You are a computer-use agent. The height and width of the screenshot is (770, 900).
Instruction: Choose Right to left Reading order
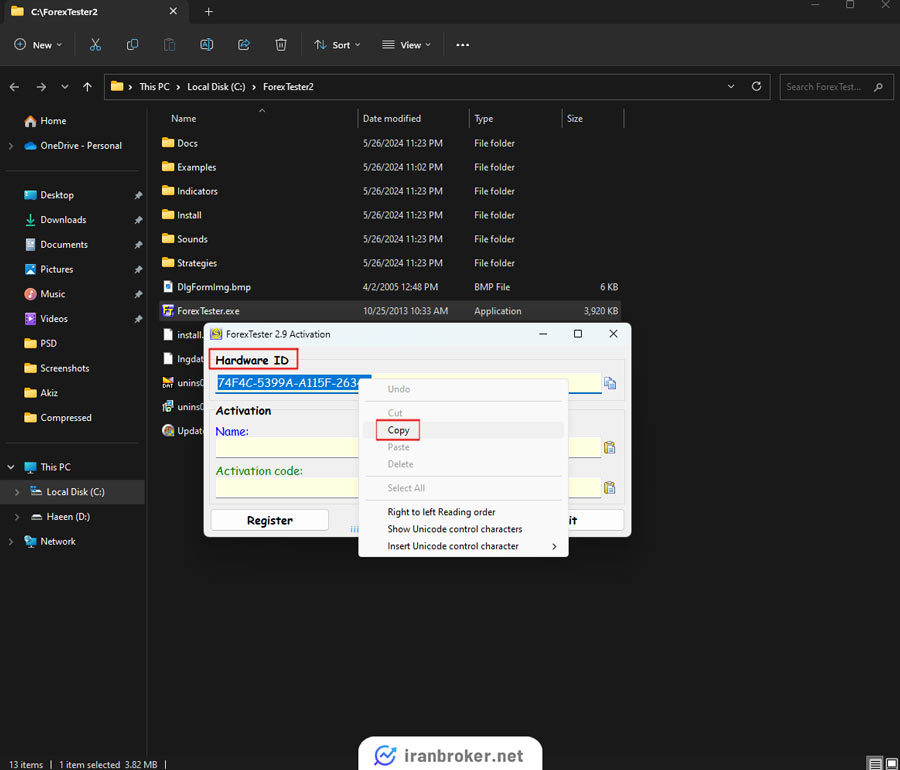[463, 512]
